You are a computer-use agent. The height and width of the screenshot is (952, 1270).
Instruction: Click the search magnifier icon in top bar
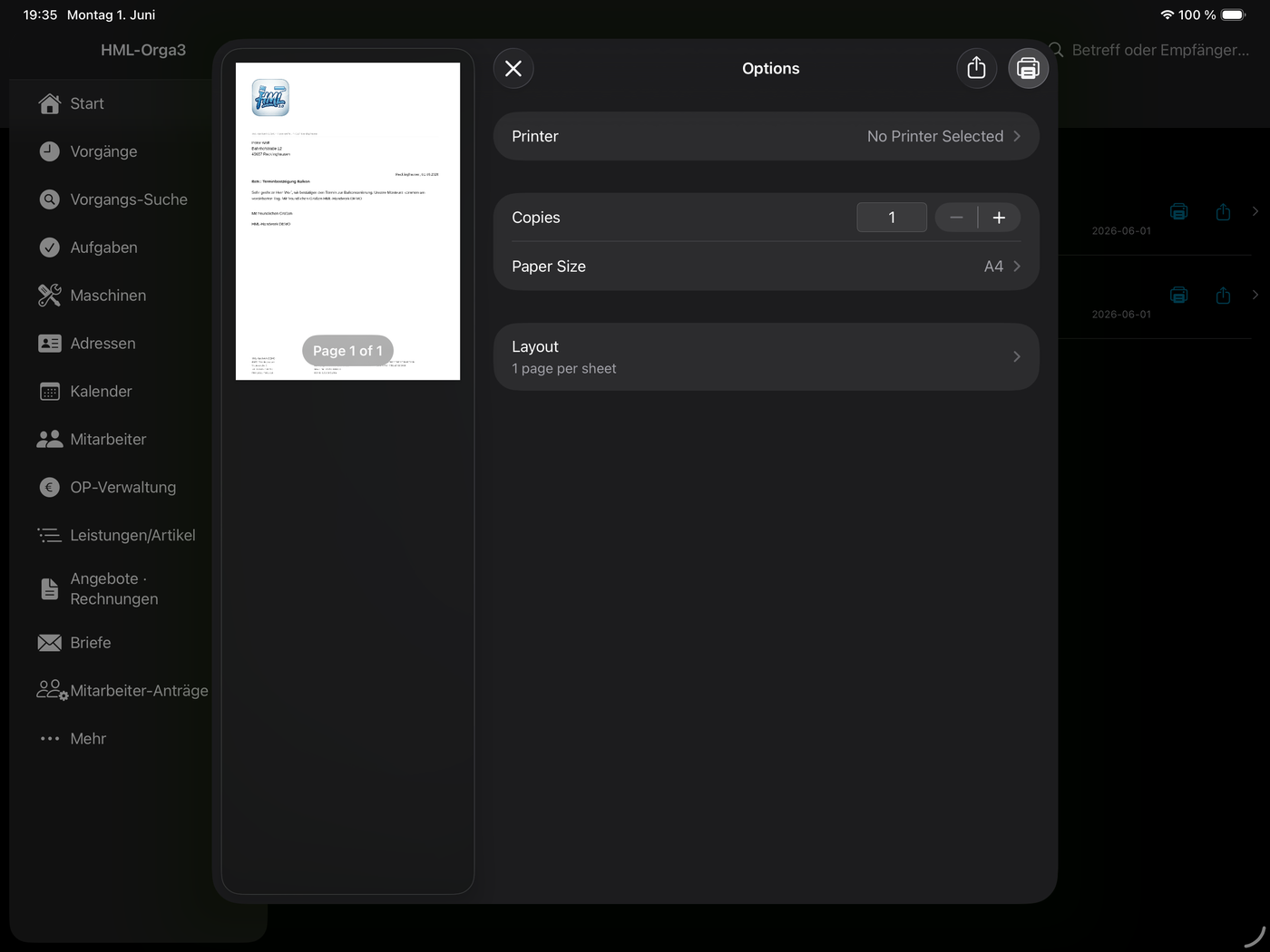click(x=1056, y=50)
